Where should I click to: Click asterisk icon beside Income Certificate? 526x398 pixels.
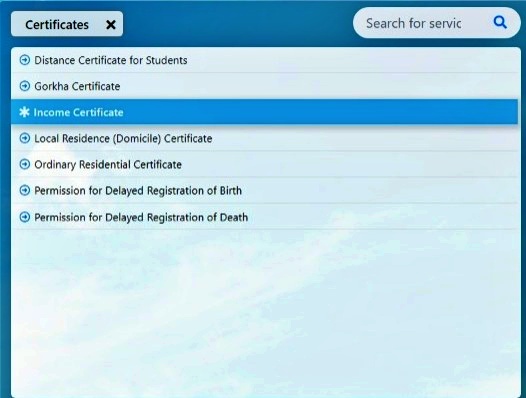pyautogui.click(x=24, y=112)
